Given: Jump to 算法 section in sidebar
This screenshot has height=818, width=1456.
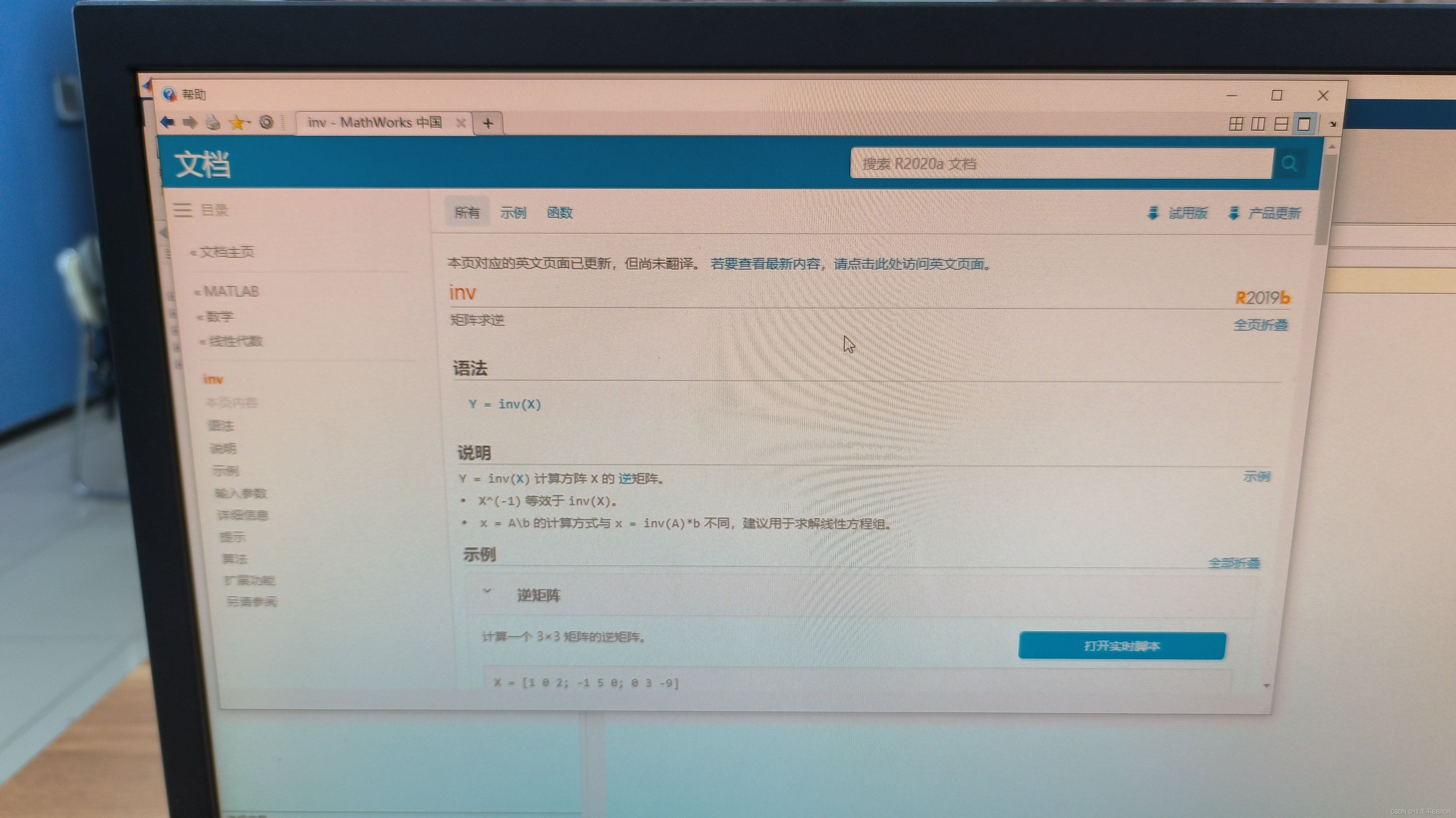Looking at the screenshot, I should point(235,559).
